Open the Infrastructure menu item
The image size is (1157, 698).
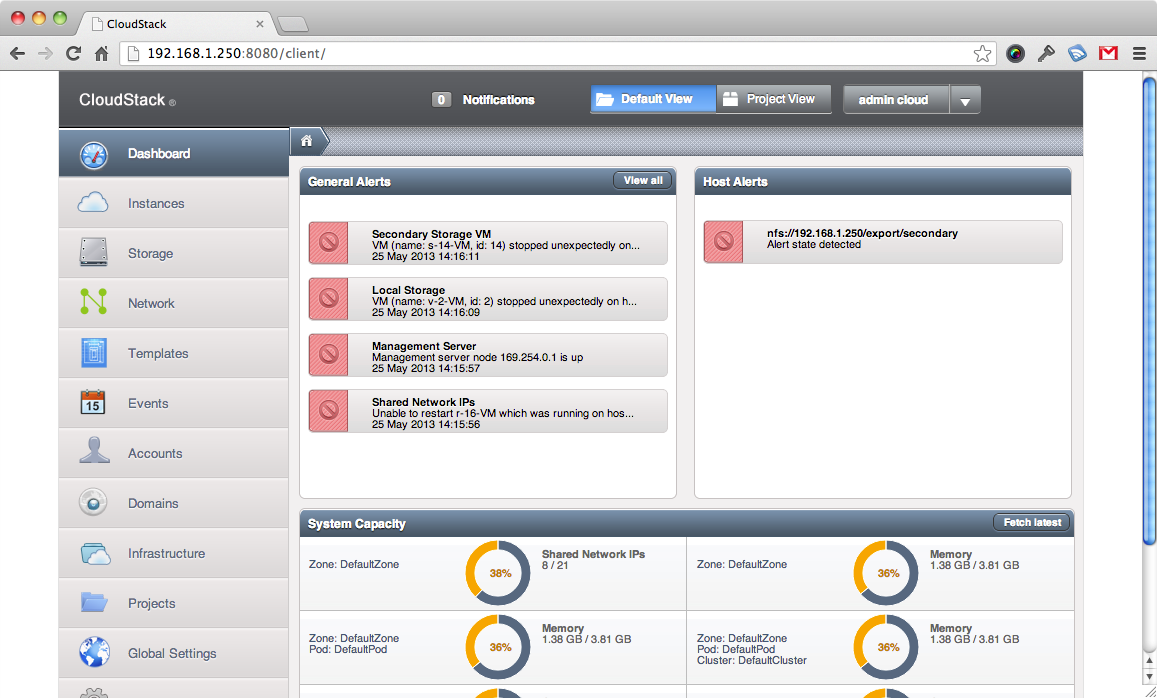tap(174, 553)
